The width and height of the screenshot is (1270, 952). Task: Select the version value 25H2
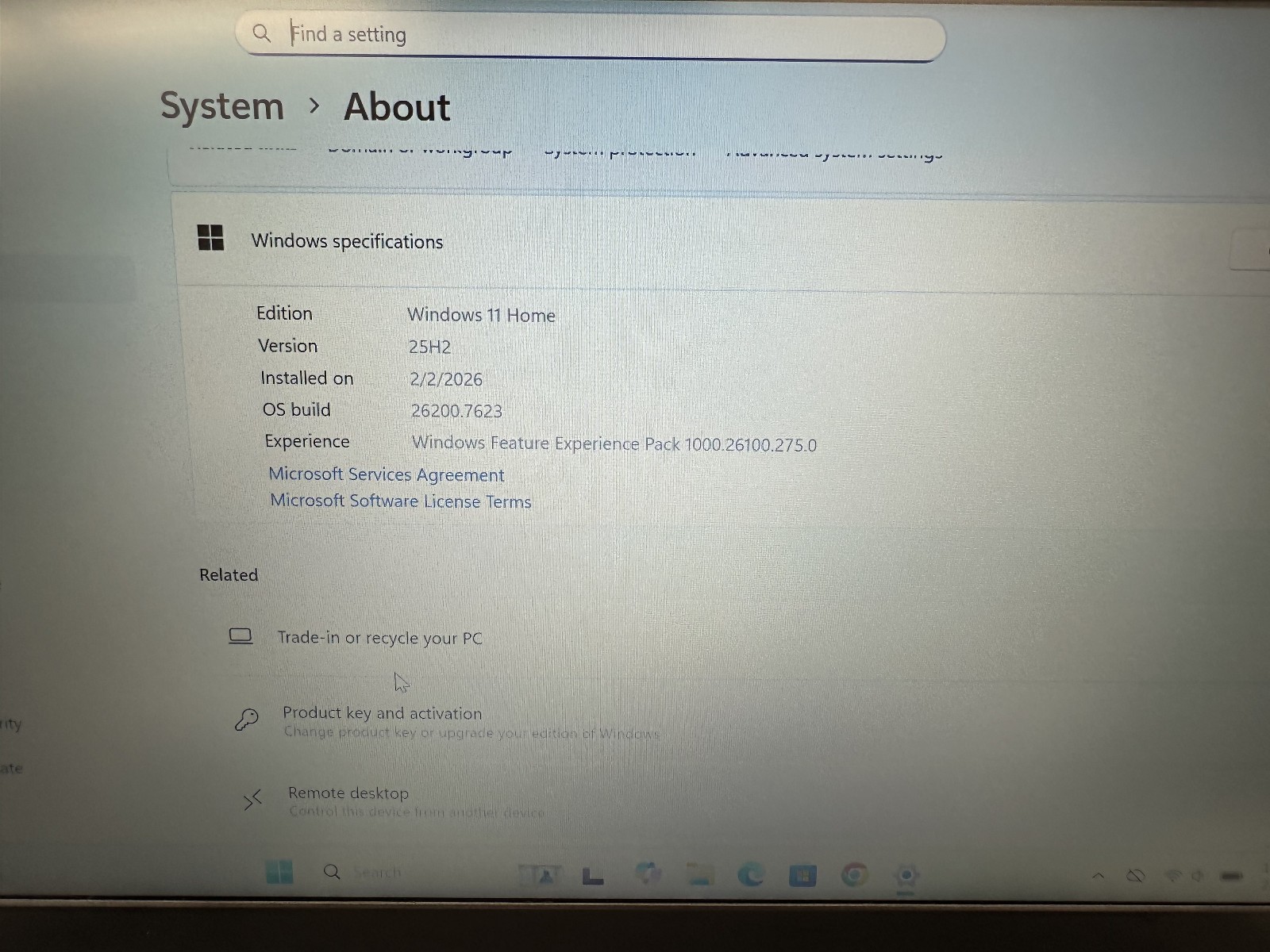point(429,347)
